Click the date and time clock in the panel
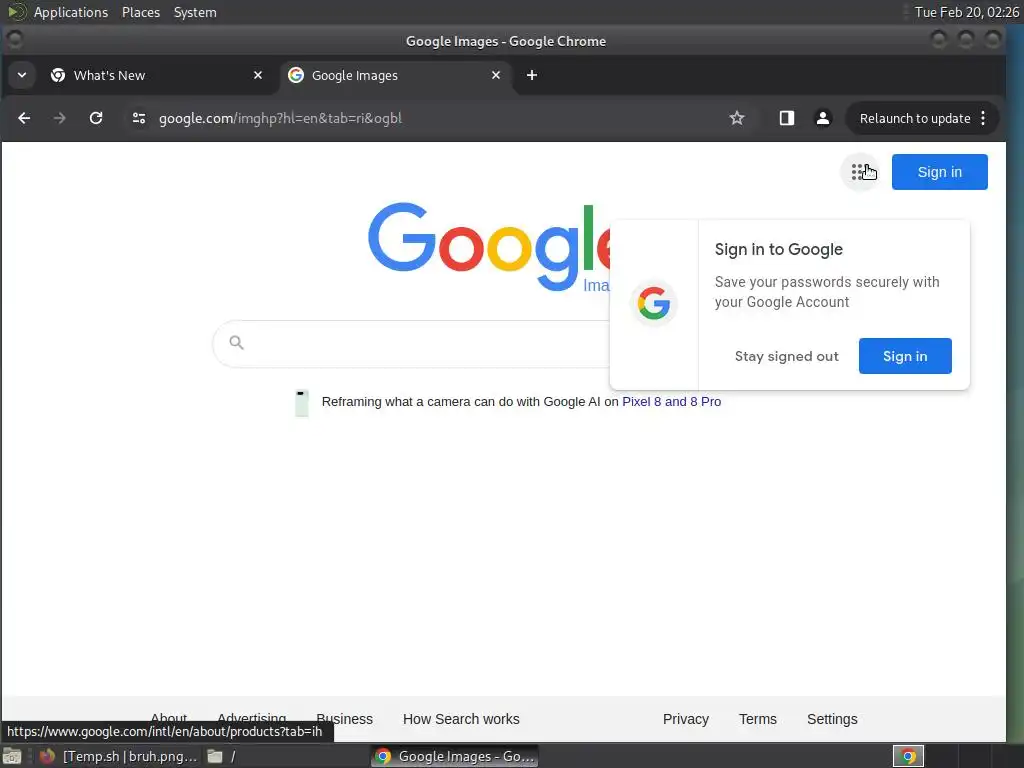1024x768 pixels. tap(967, 12)
